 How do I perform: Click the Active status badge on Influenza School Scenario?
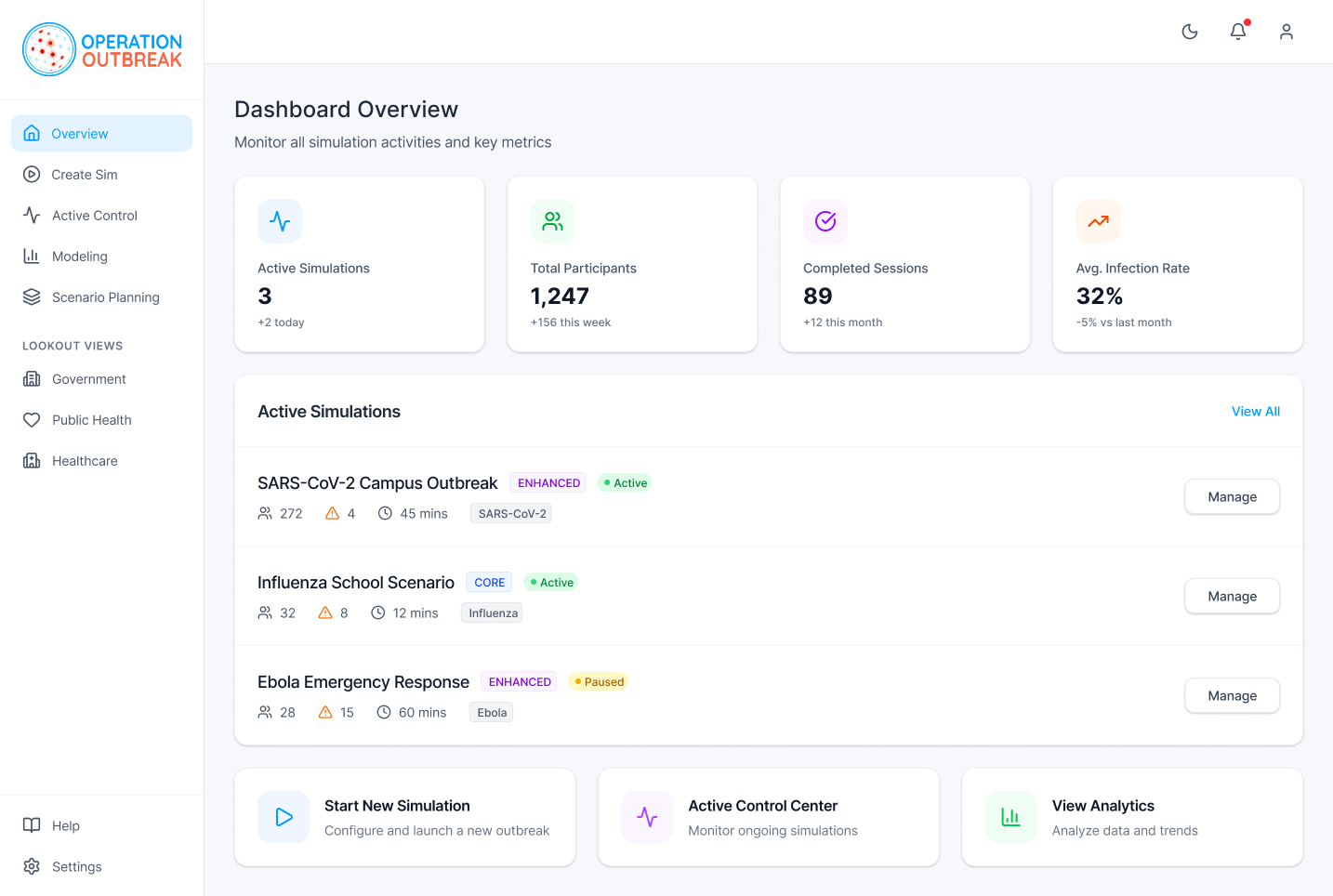point(550,582)
